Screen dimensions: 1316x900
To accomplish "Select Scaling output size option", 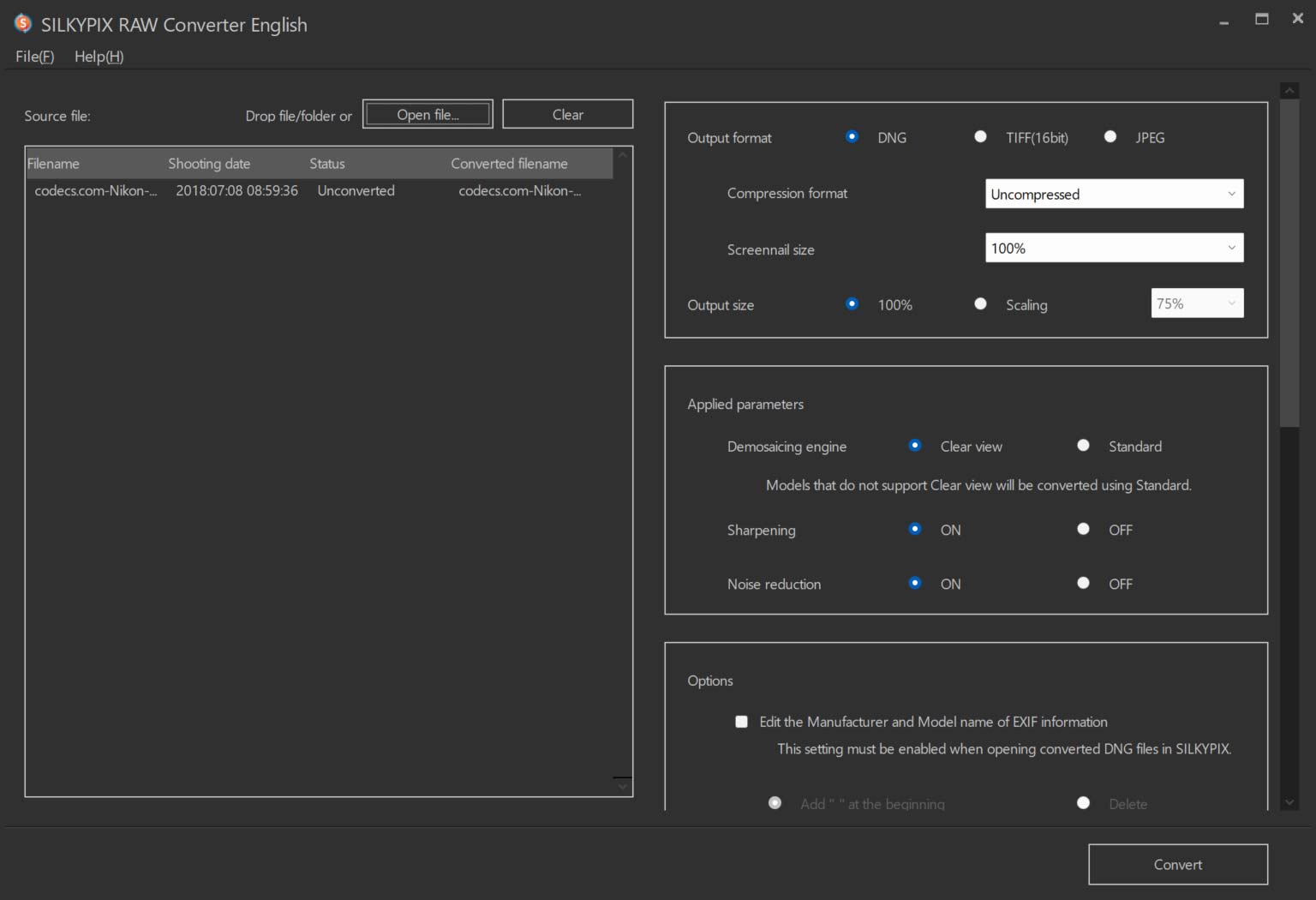I will pos(980,303).
